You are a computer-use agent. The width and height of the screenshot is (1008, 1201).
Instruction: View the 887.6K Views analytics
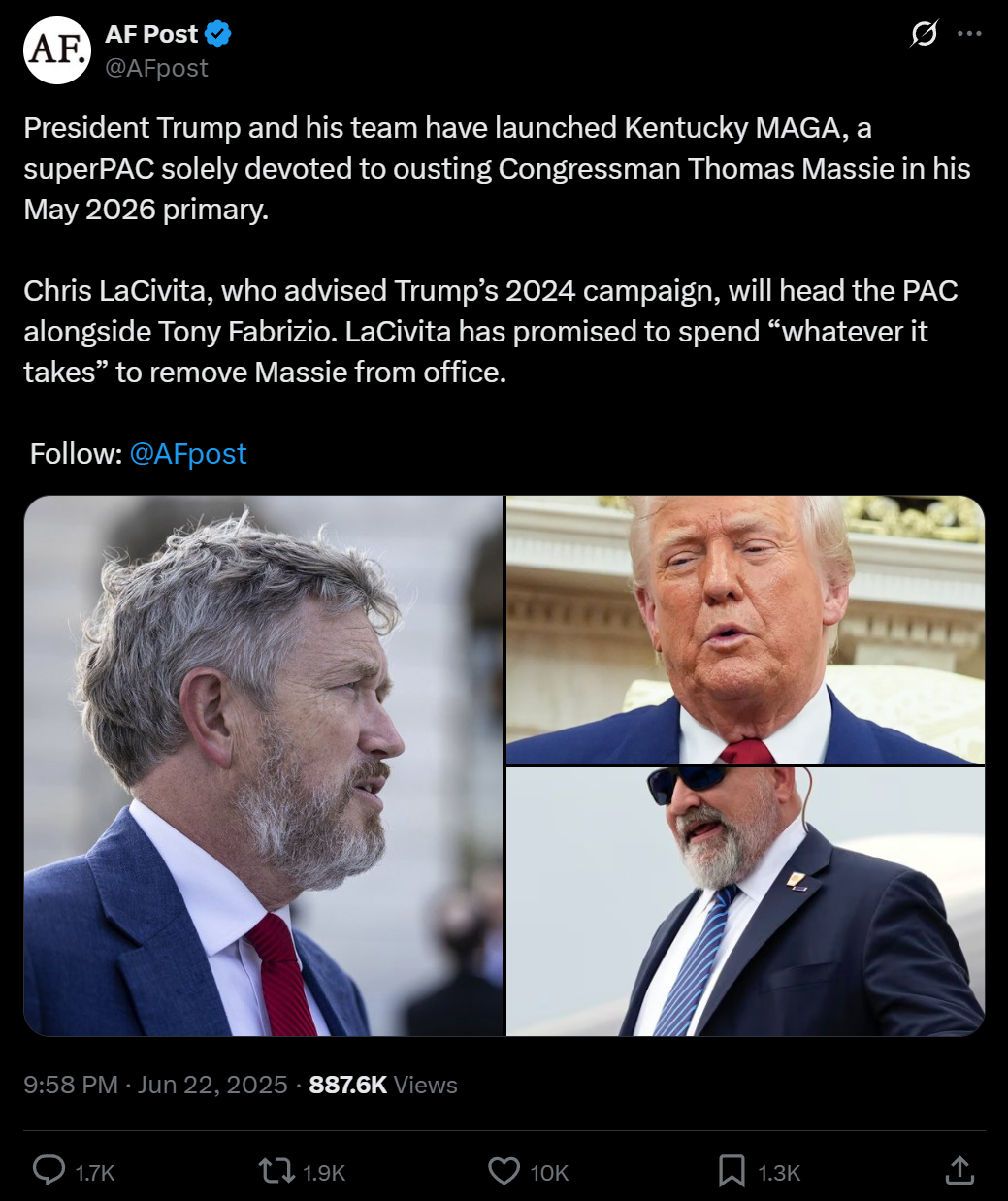[383, 1085]
